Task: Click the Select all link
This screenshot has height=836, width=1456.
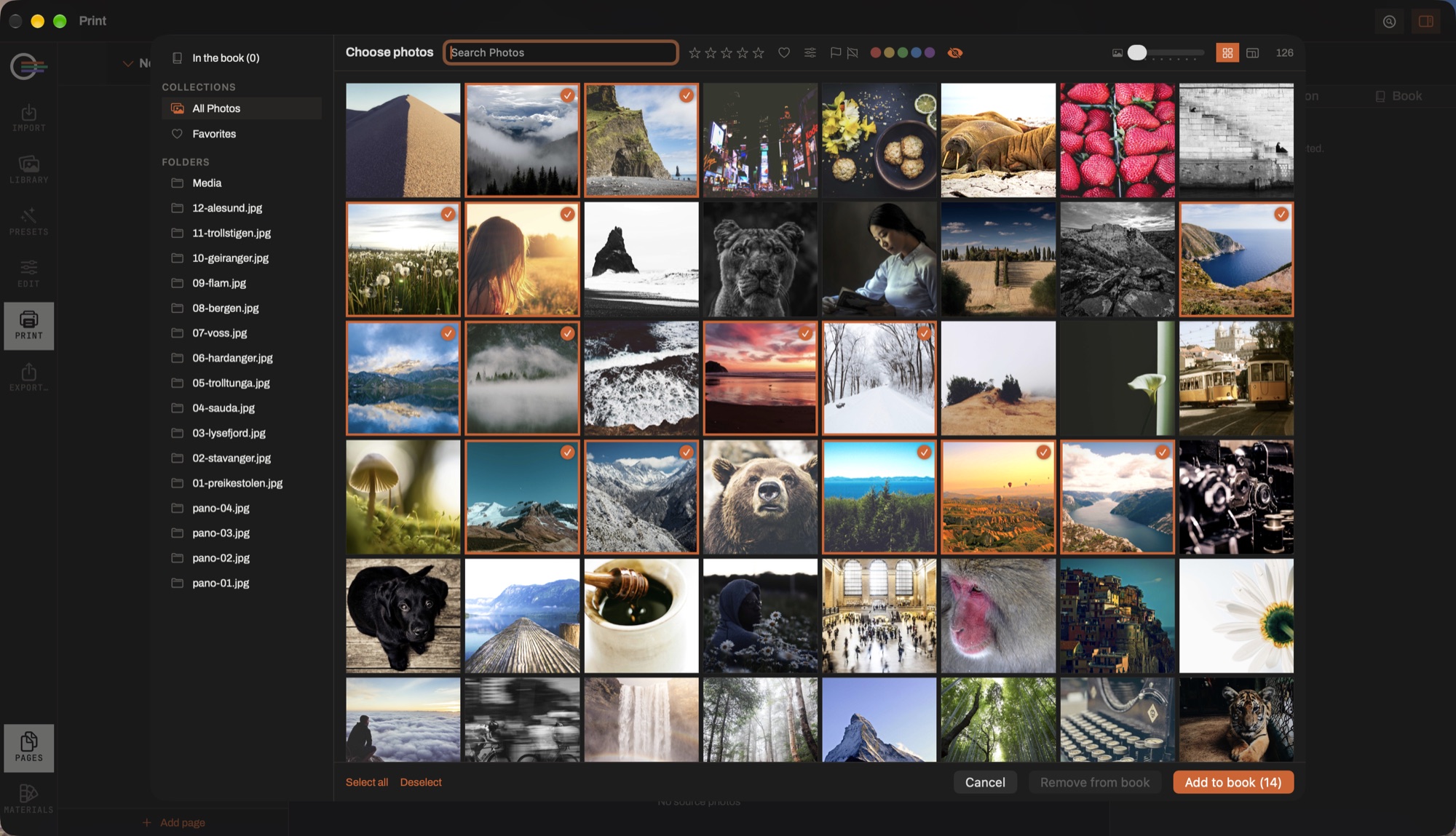Action: (x=367, y=782)
